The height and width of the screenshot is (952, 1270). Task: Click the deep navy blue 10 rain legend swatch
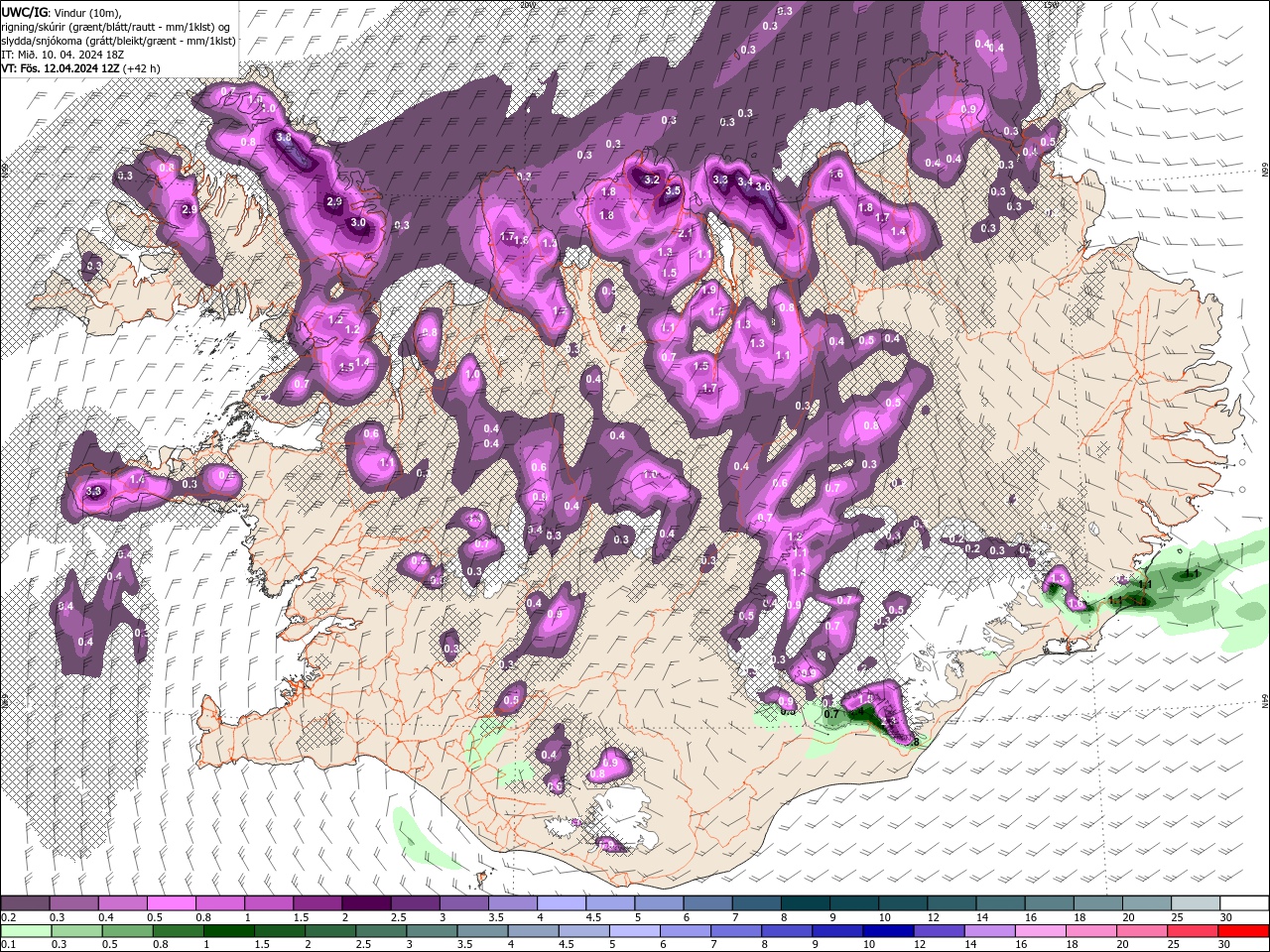point(887,931)
